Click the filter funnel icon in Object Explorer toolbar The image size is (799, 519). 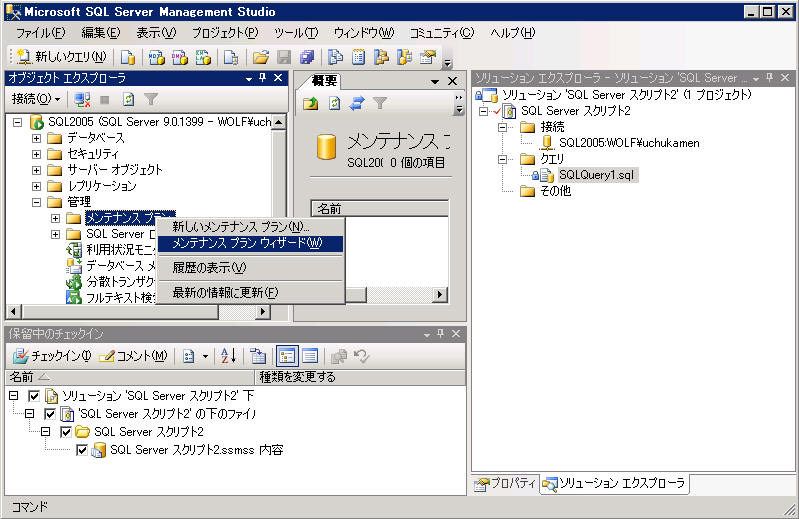[x=151, y=99]
